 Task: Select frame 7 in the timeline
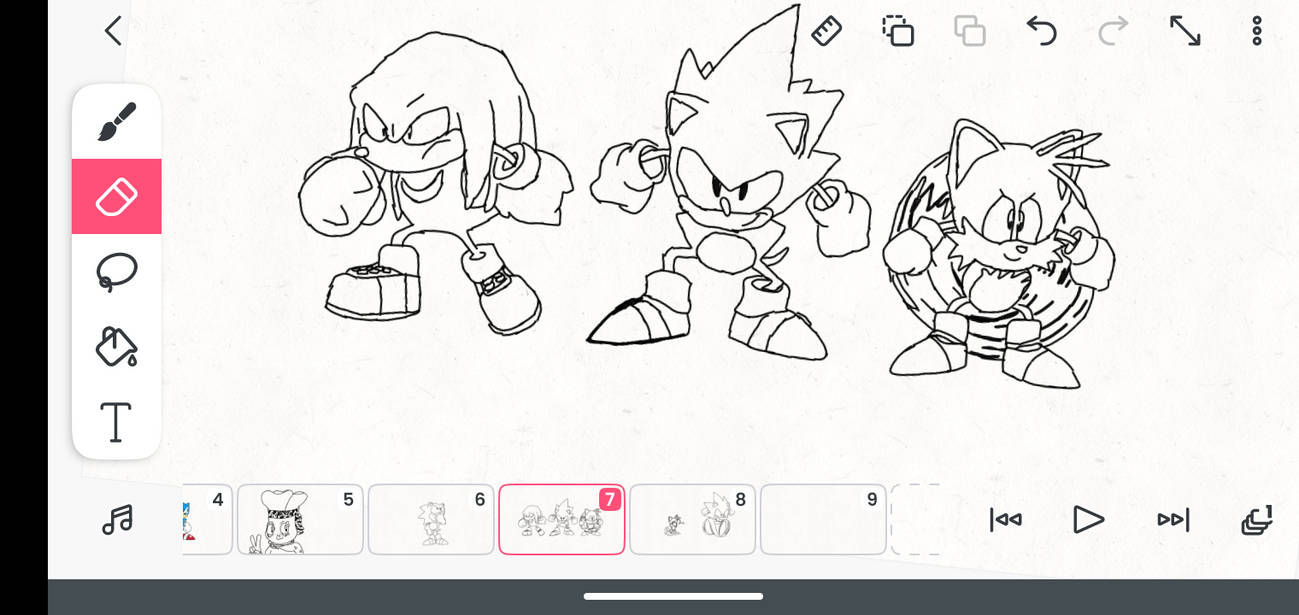pyautogui.click(x=561, y=519)
